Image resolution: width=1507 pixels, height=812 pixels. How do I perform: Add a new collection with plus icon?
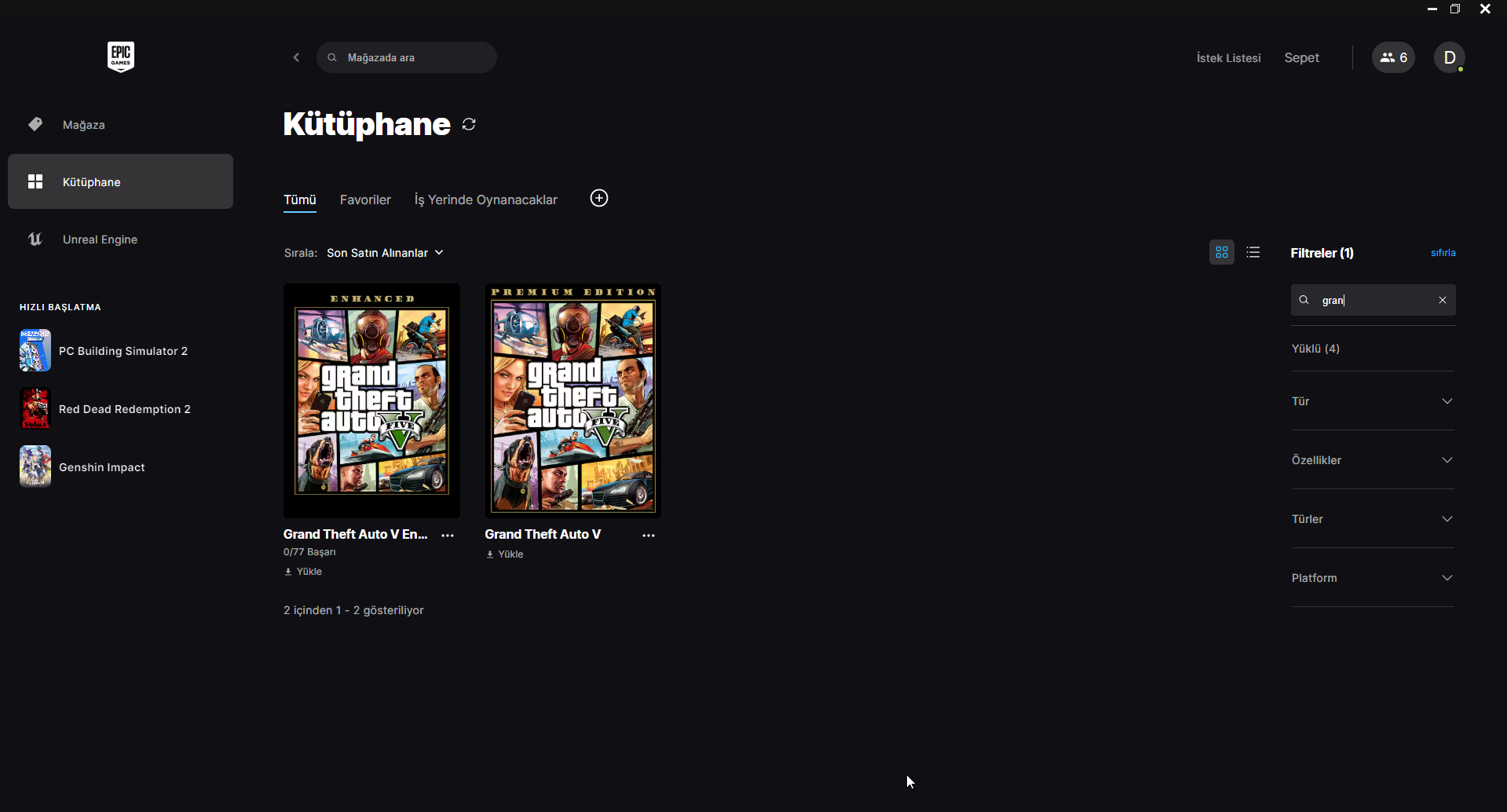pyautogui.click(x=599, y=198)
